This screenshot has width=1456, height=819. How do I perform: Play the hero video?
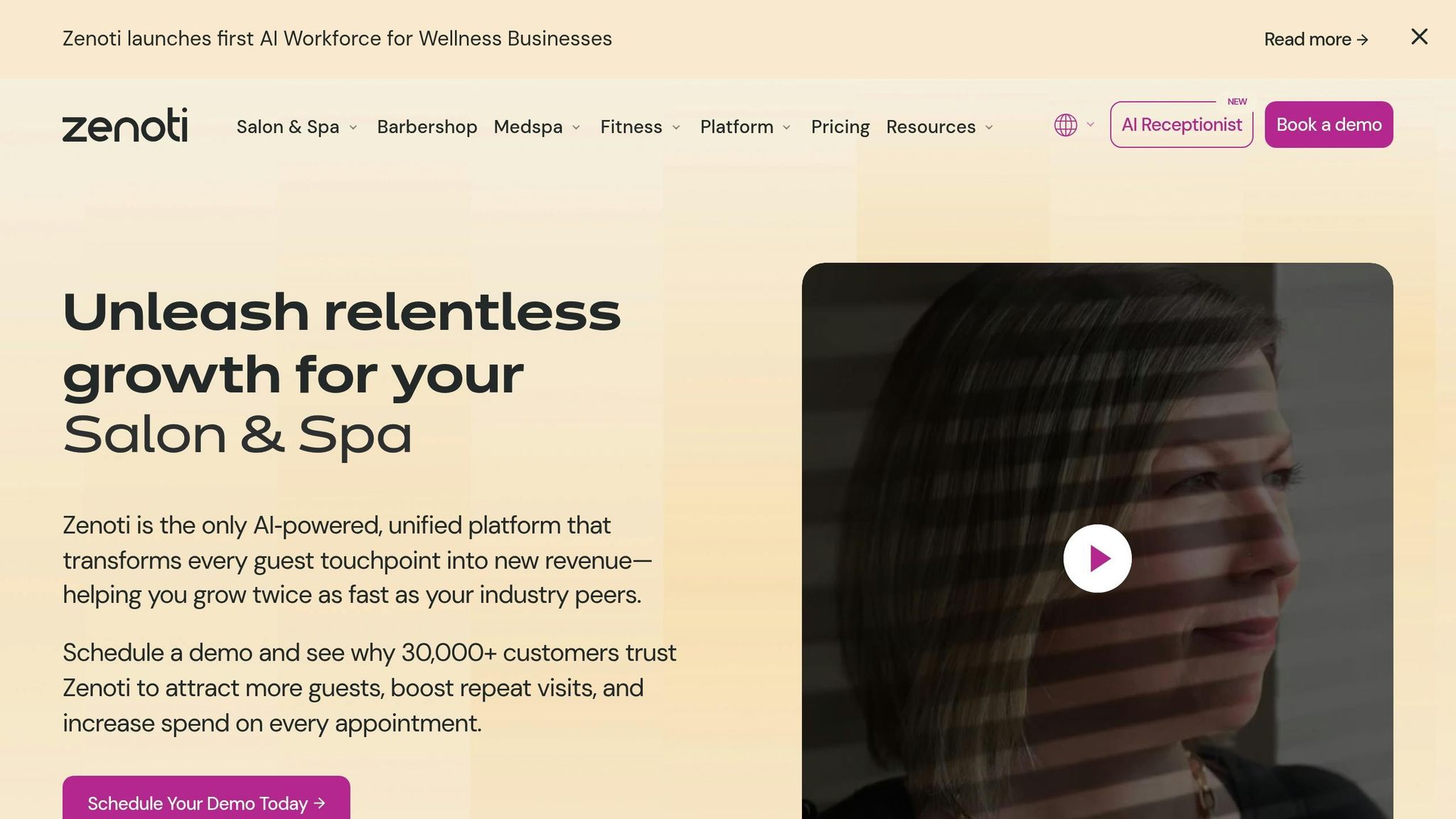(x=1097, y=558)
